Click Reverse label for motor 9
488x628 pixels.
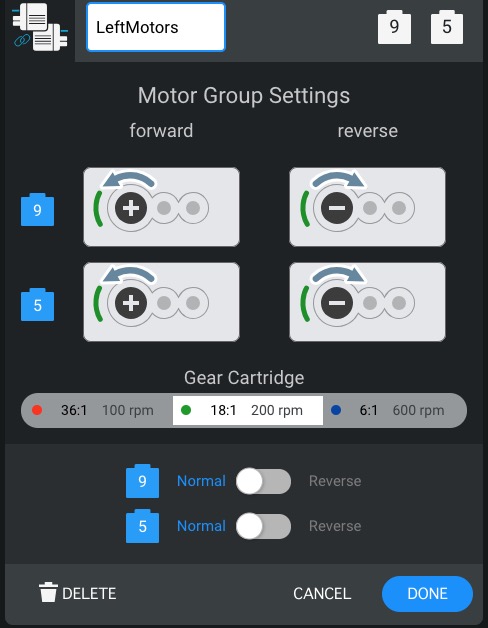tap(335, 481)
